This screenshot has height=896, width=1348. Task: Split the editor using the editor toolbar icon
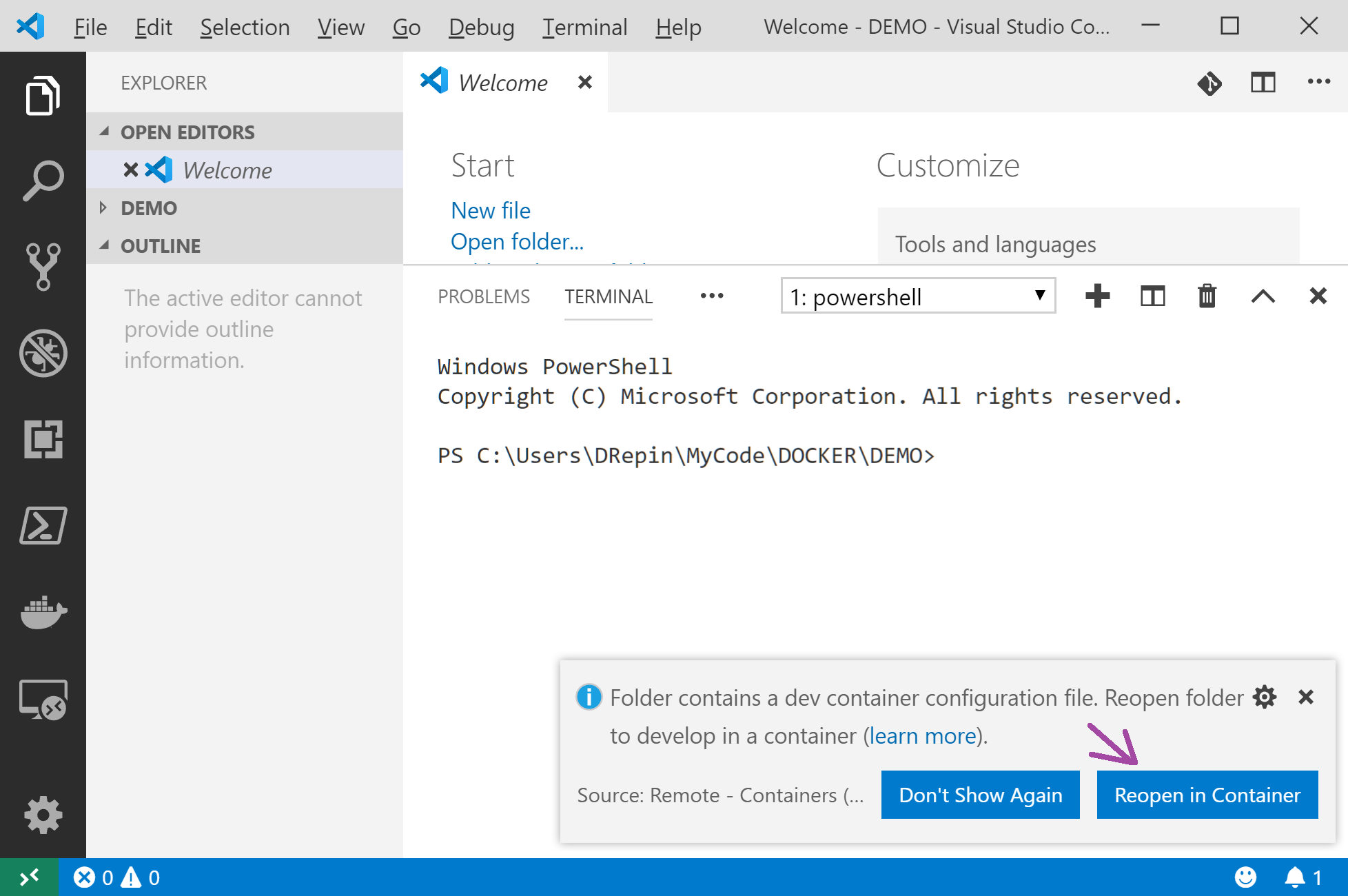click(x=1263, y=83)
